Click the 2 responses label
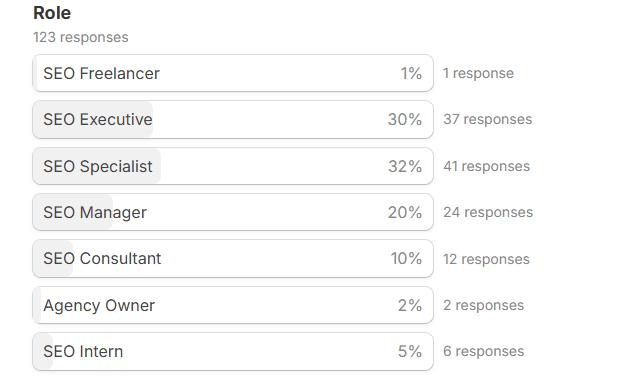The image size is (641, 391). coord(484,305)
